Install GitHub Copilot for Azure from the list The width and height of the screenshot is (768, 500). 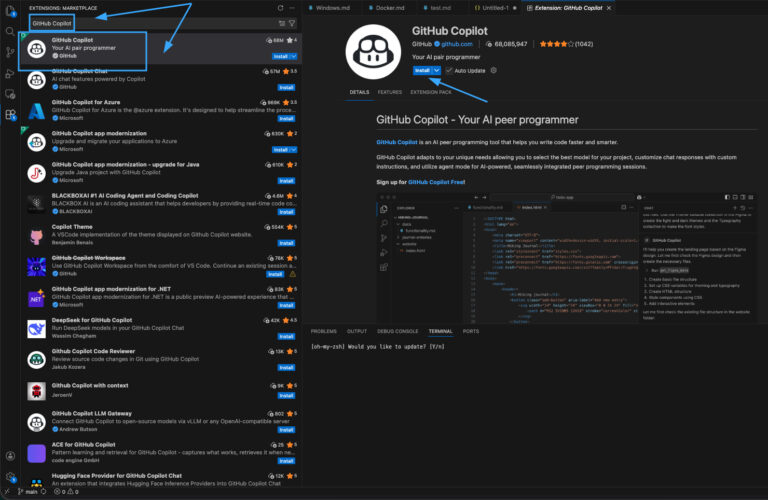pos(286,119)
